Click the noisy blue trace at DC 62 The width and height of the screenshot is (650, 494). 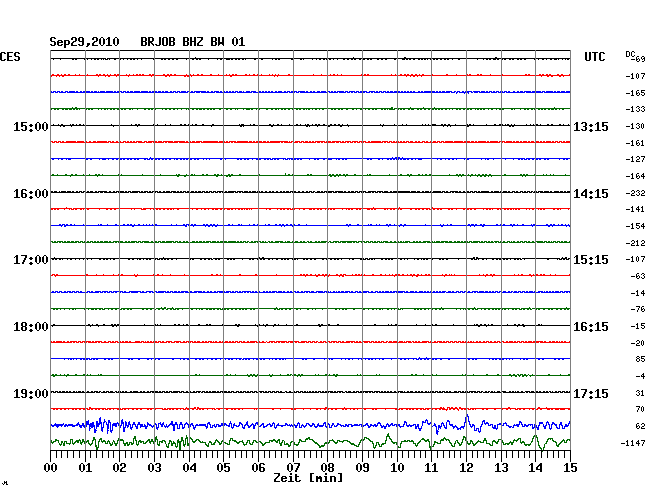click(x=310, y=425)
